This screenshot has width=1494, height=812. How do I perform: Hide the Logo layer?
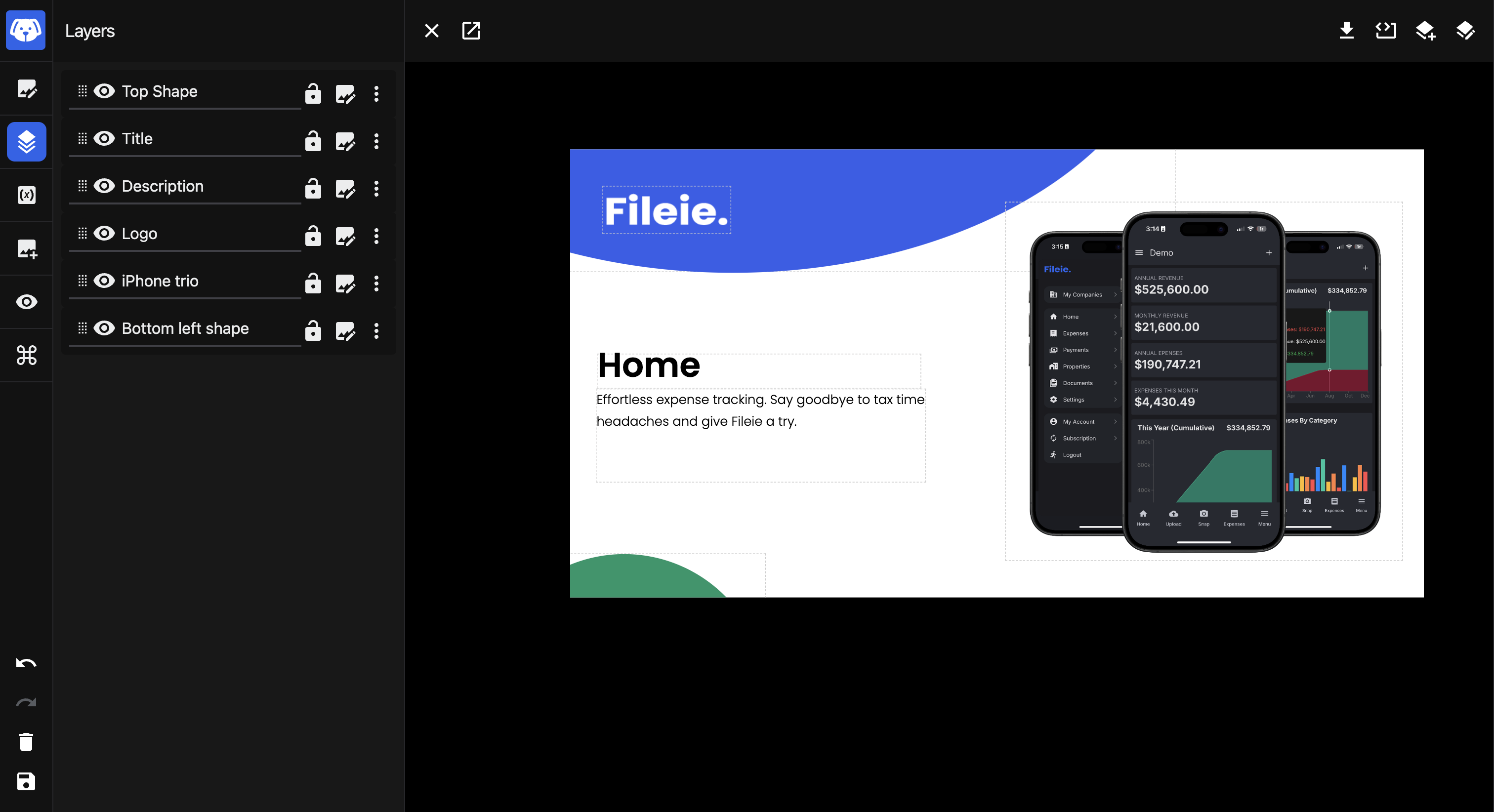click(x=104, y=233)
